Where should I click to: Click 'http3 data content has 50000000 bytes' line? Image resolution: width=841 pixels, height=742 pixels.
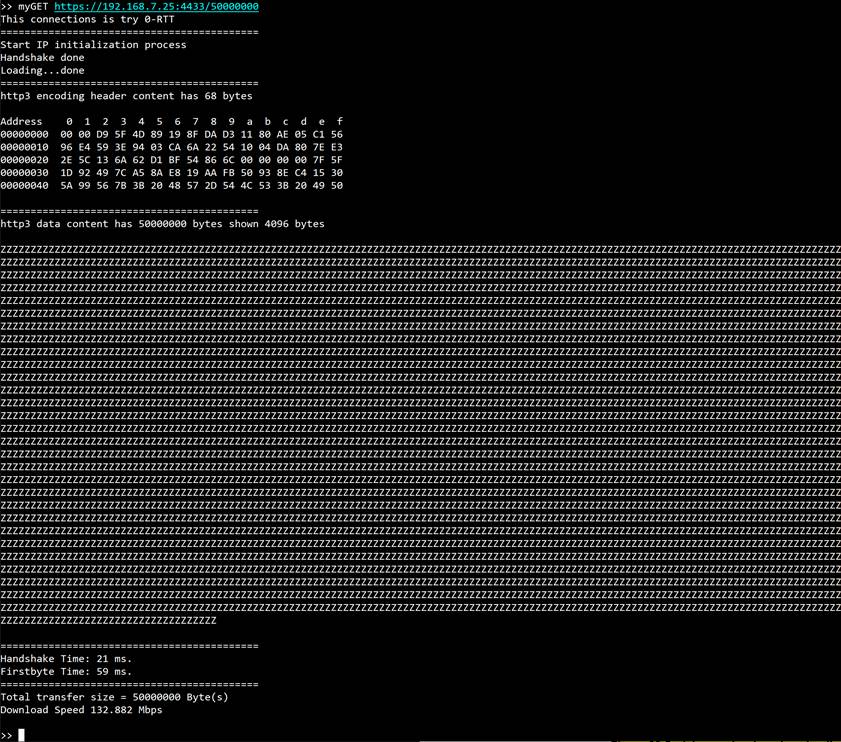pos(163,224)
